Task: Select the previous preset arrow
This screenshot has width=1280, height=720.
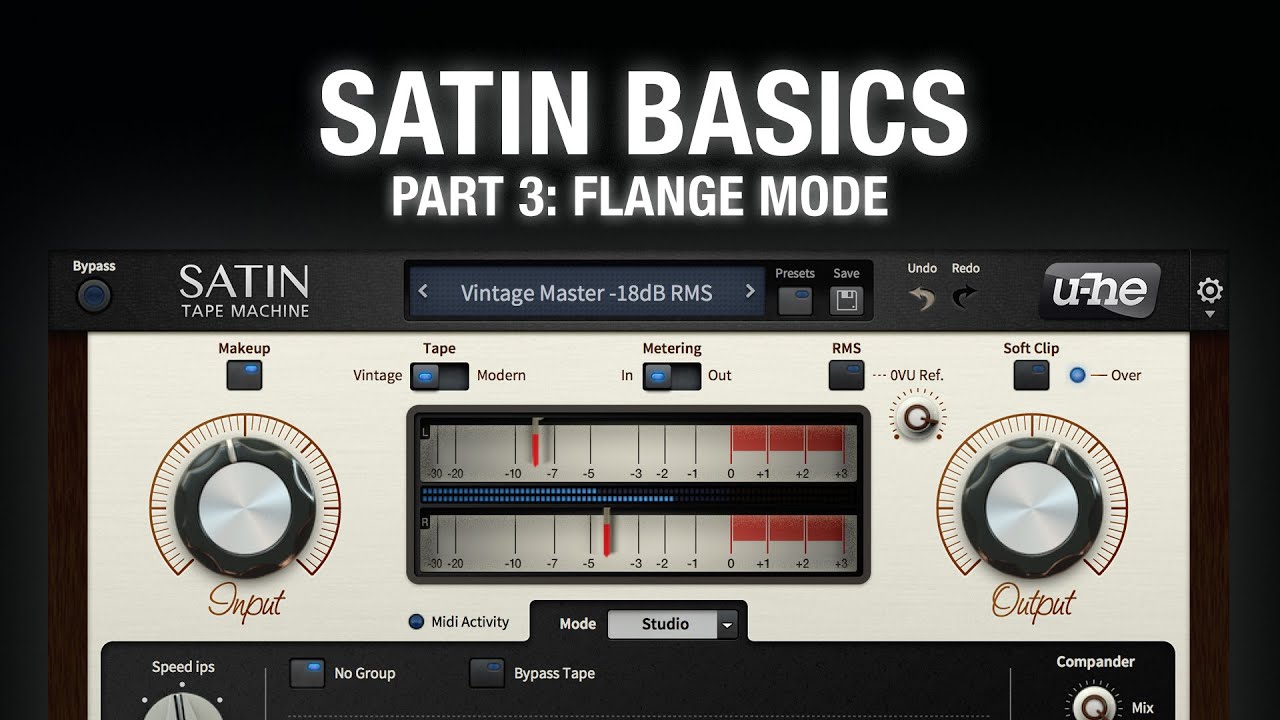Action: [x=423, y=292]
